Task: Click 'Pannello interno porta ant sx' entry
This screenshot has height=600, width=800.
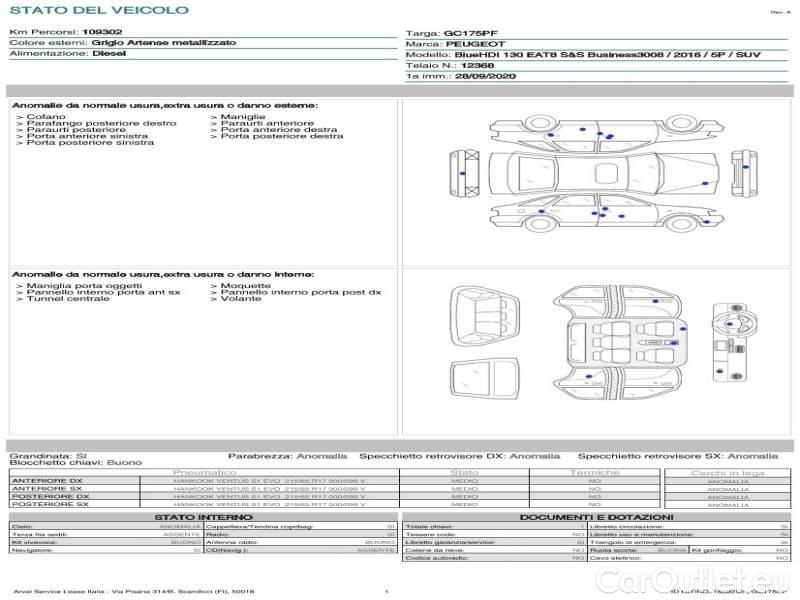Action: click(x=103, y=292)
